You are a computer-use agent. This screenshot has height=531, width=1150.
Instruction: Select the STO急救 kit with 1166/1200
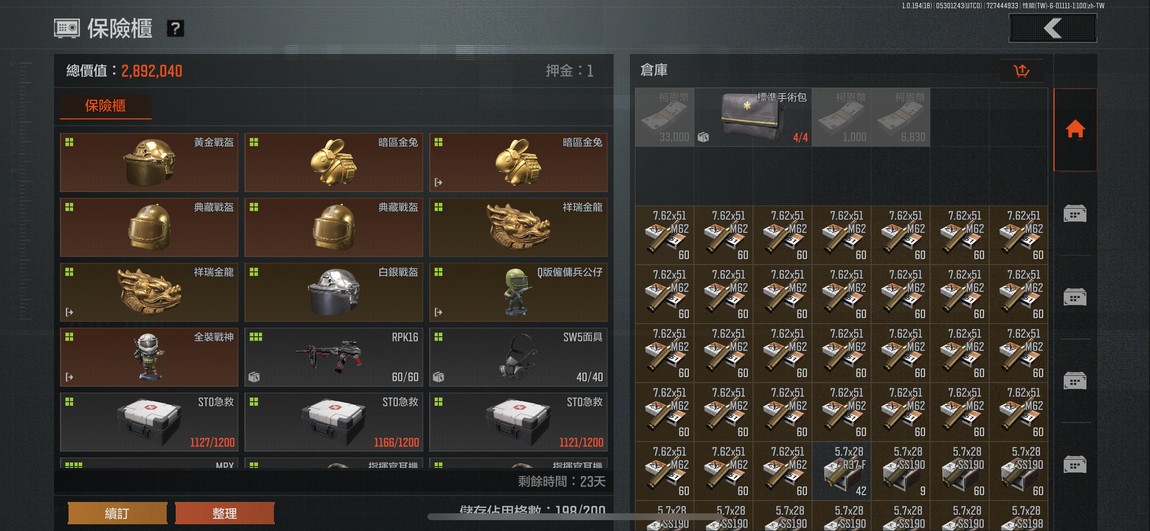coord(334,422)
